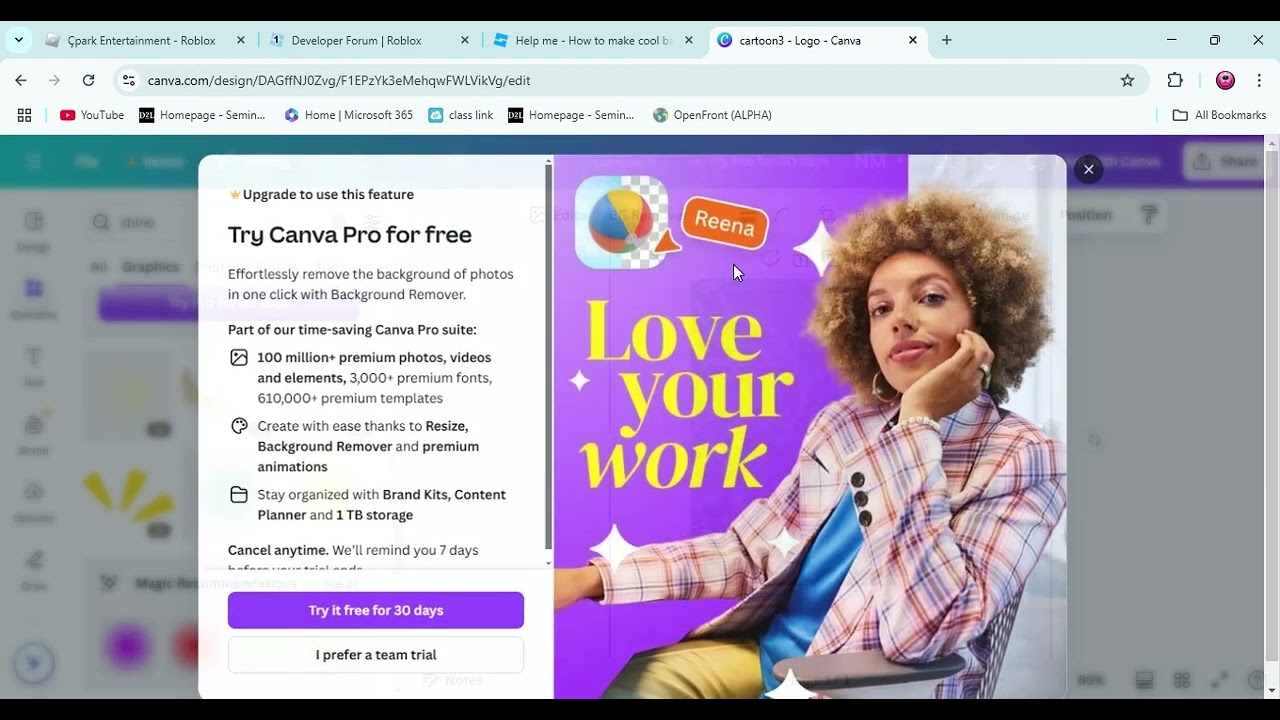Open the OpenFront (ALPHA) bookmark

click(712, 115)
